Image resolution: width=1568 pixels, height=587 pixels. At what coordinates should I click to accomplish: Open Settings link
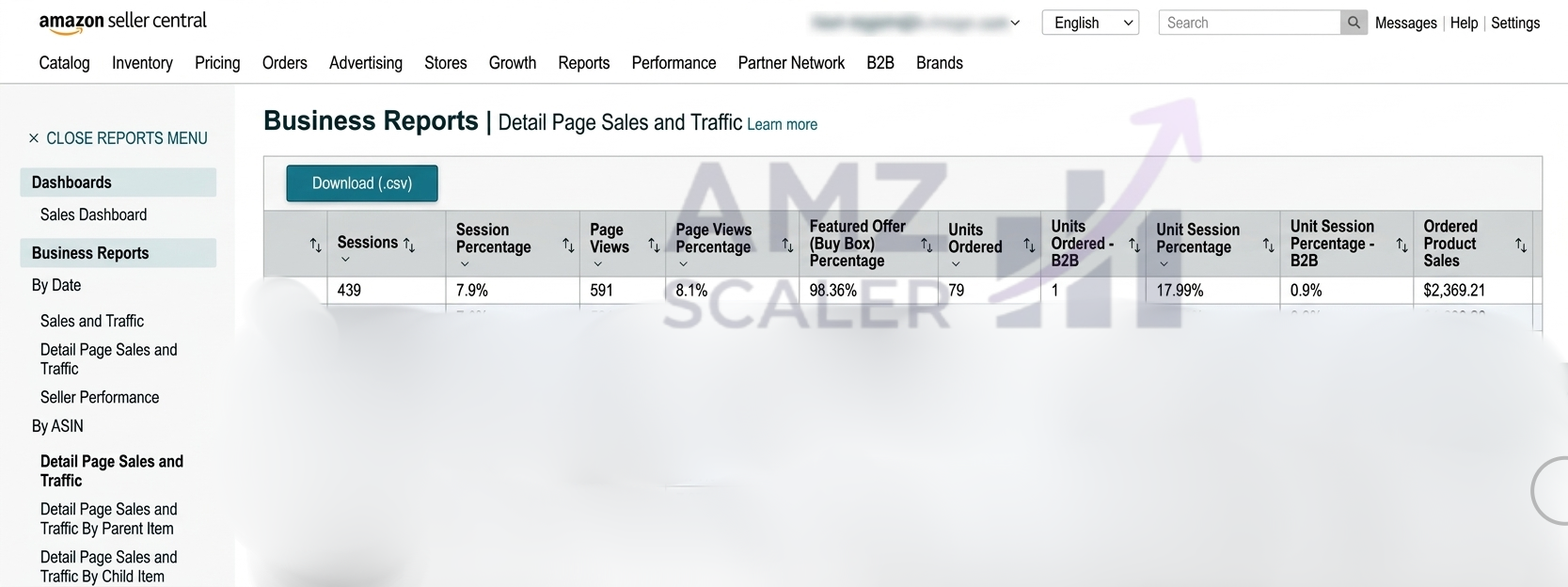point(1515,23)
